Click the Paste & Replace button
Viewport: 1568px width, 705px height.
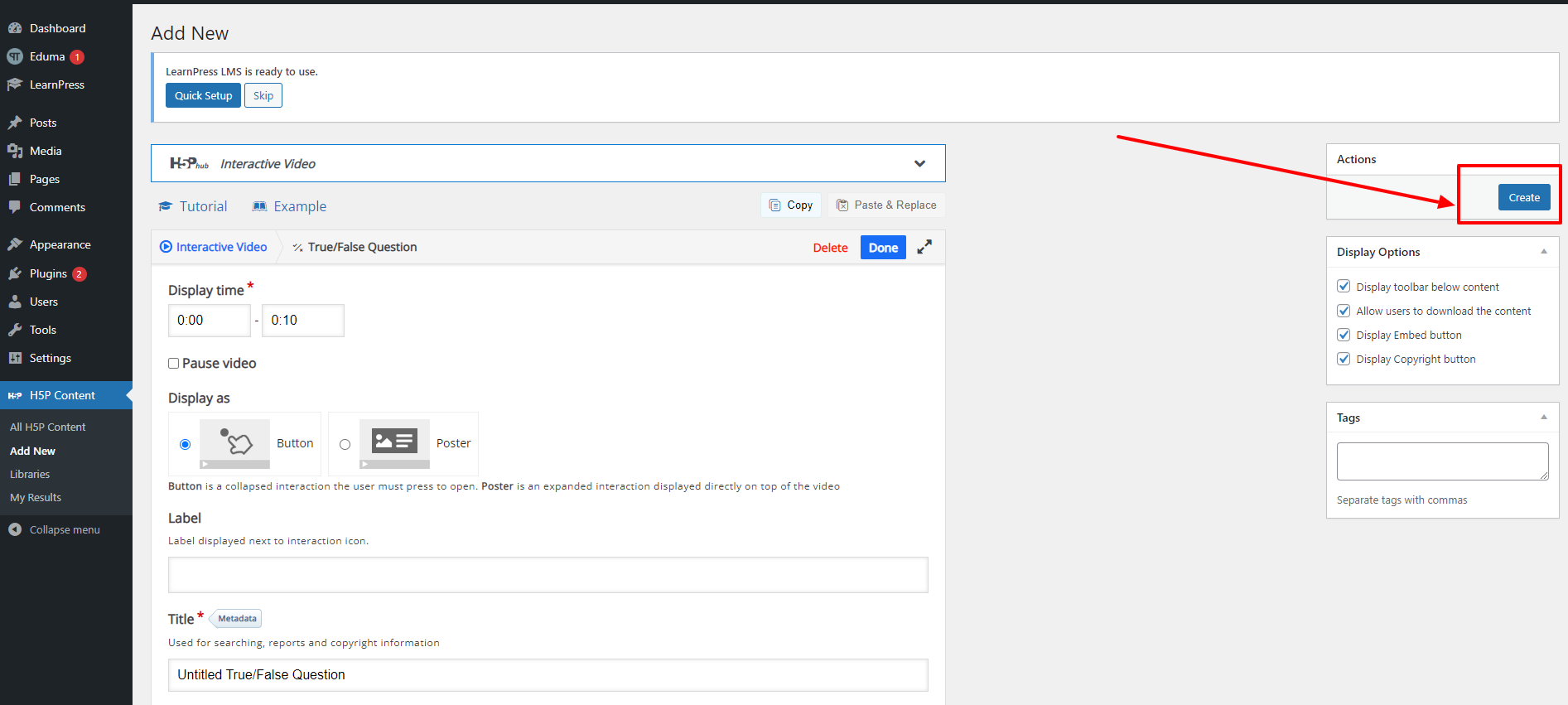pos(886,205)
